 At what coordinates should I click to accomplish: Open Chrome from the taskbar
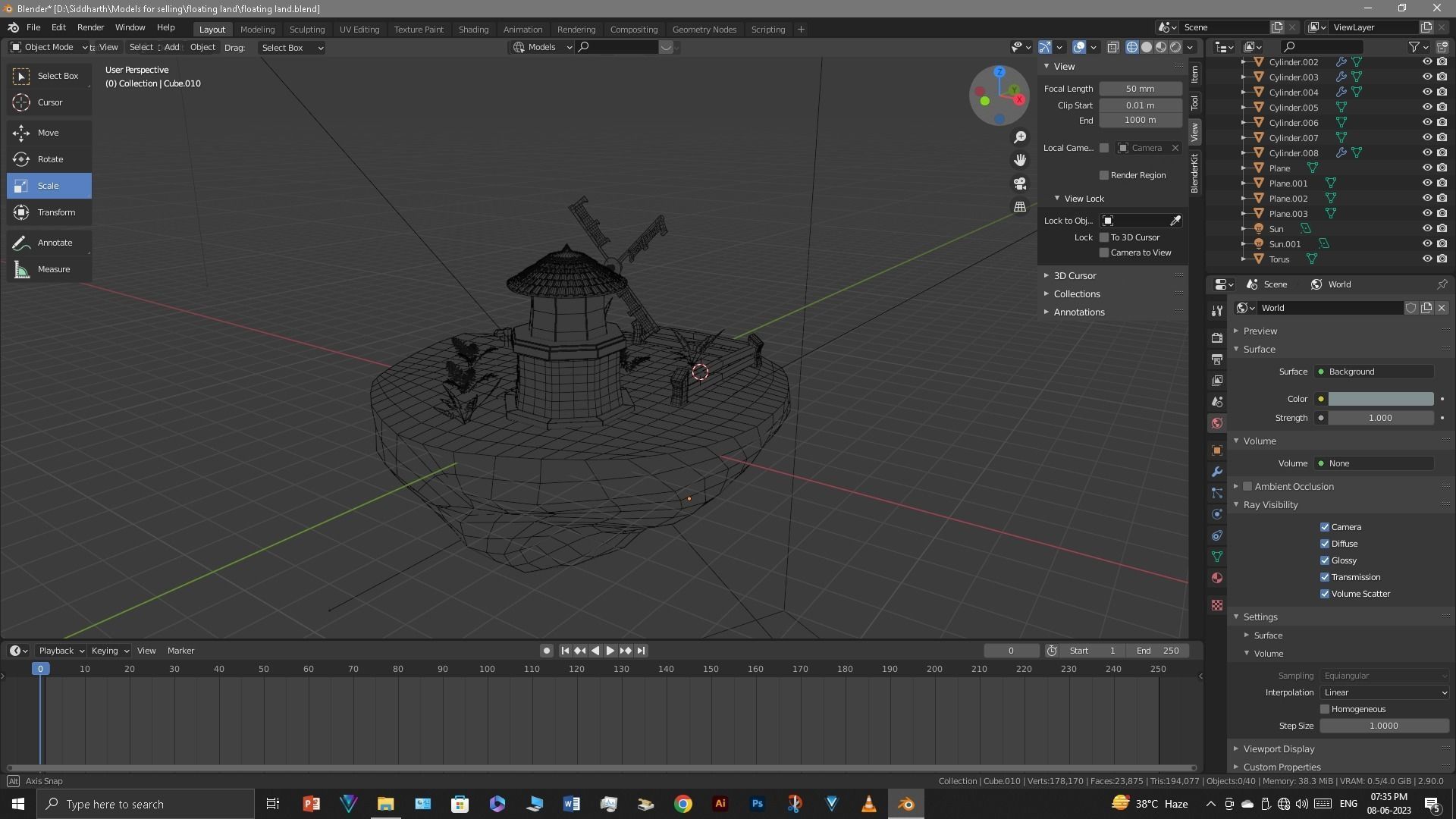(682, 804)
